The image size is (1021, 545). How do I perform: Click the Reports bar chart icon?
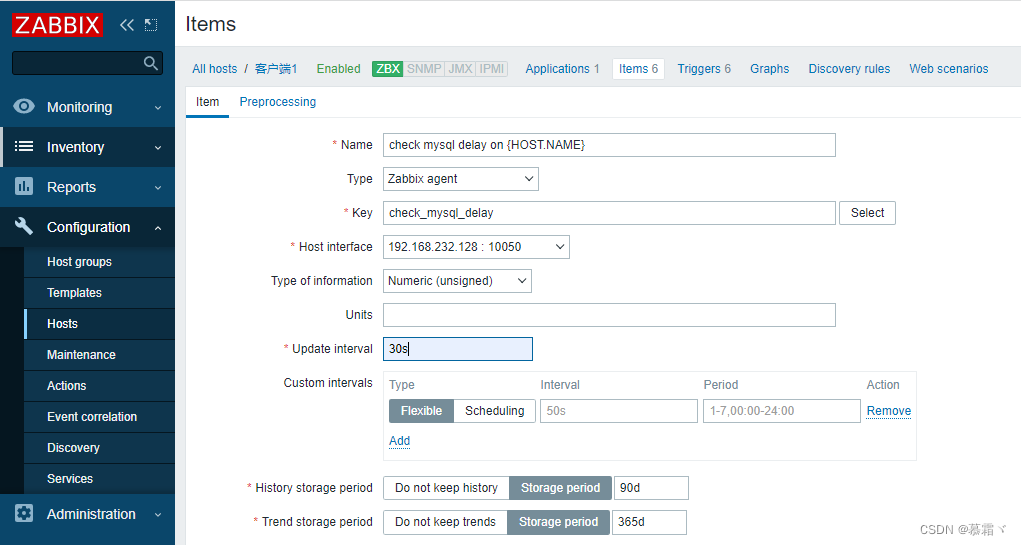pos(24,186)
